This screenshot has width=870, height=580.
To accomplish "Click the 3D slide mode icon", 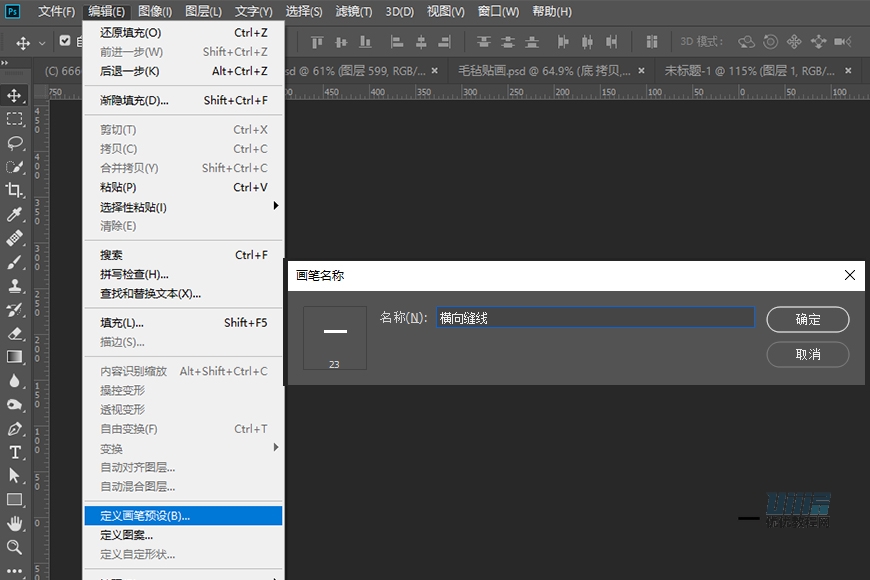I will click(x=818, y=42).
